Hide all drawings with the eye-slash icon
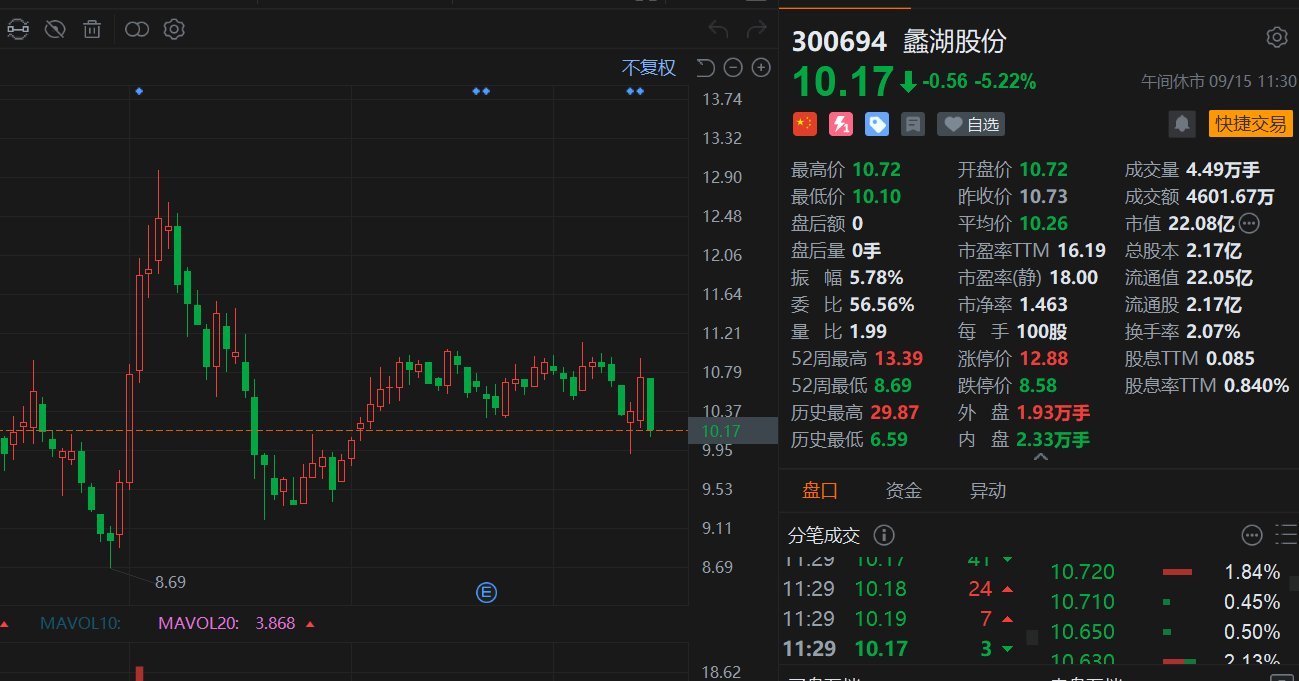 [x=55, y=29]
